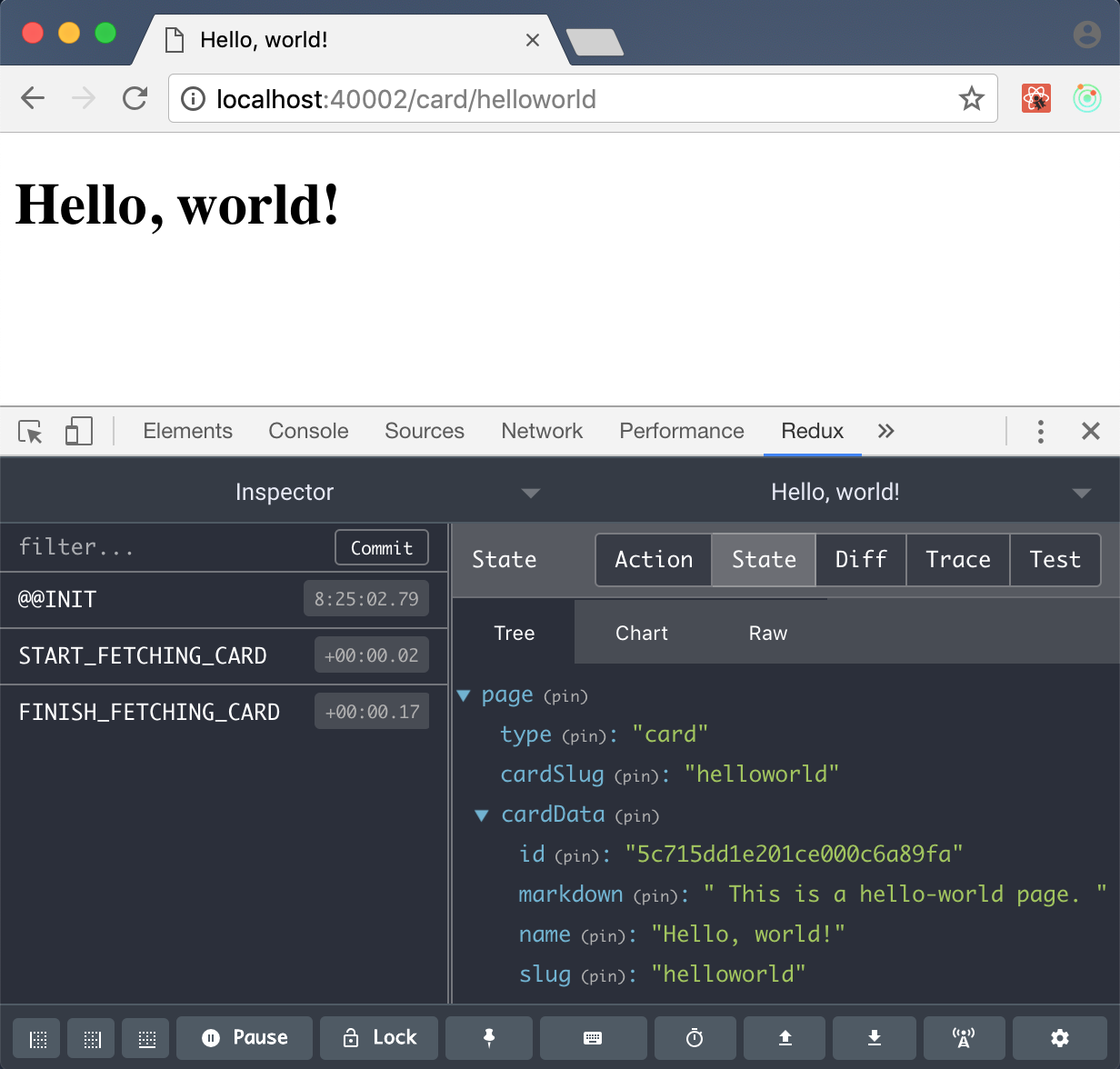Open the dispatcher keyboard icon button
This screenshot has width=1120, height=1069.
pos(593,1038)
